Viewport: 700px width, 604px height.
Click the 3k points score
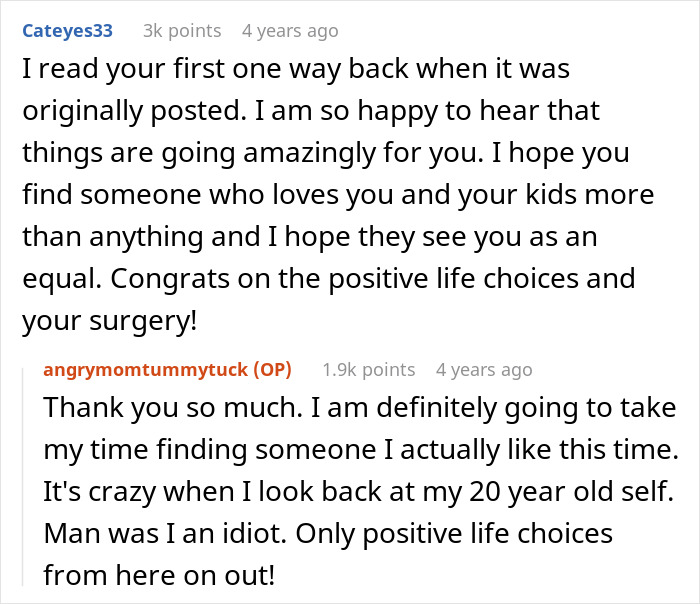pos(181,31)
